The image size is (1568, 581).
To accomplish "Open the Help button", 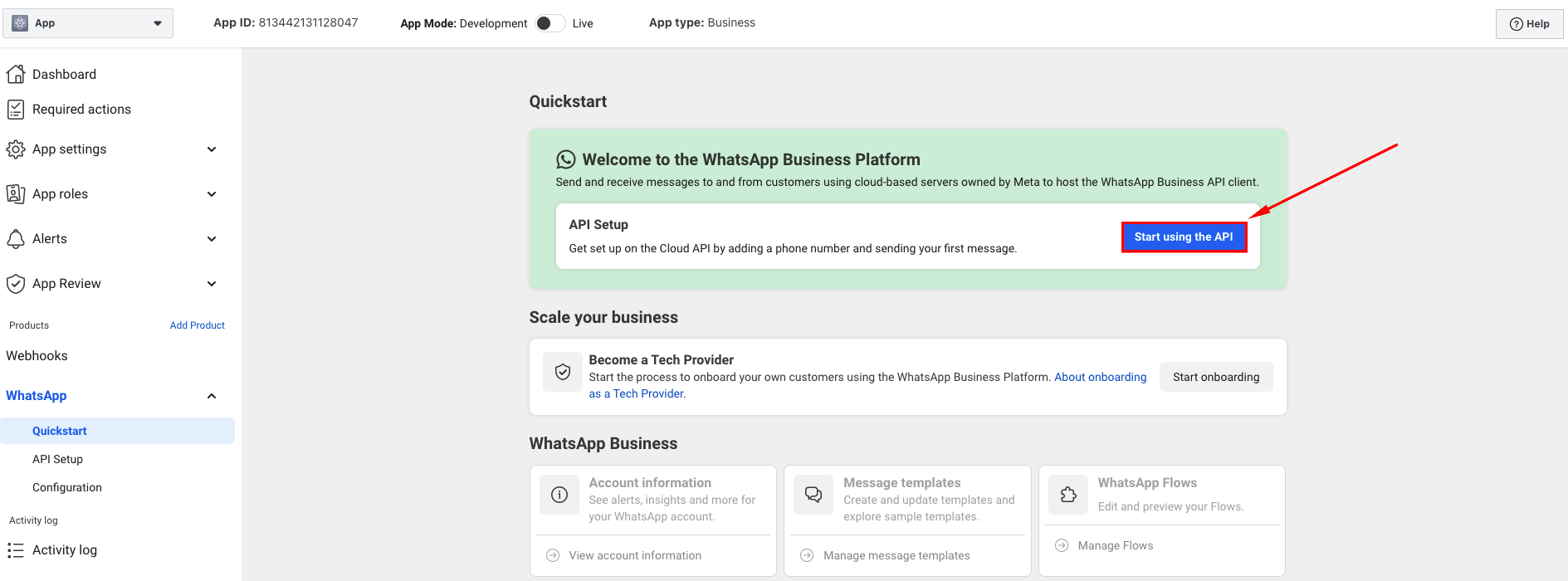I will click(1529, 24).
